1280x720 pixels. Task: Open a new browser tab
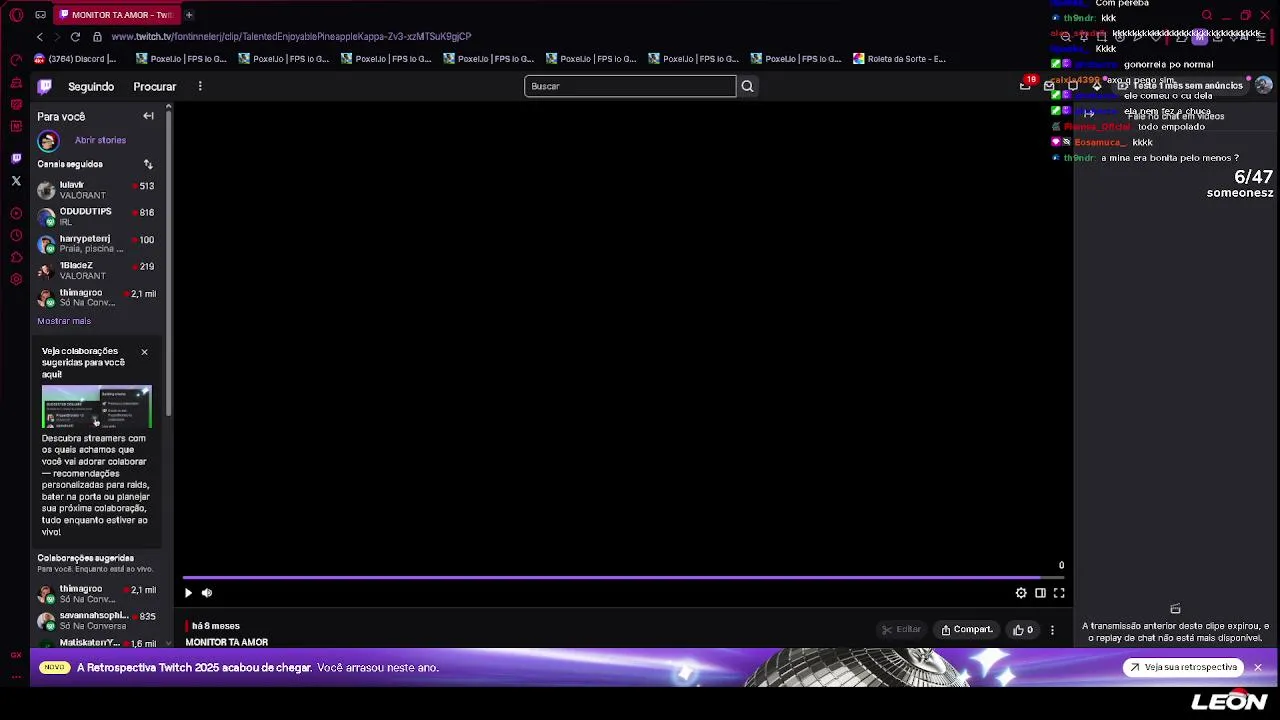click(x=189, y=15)
